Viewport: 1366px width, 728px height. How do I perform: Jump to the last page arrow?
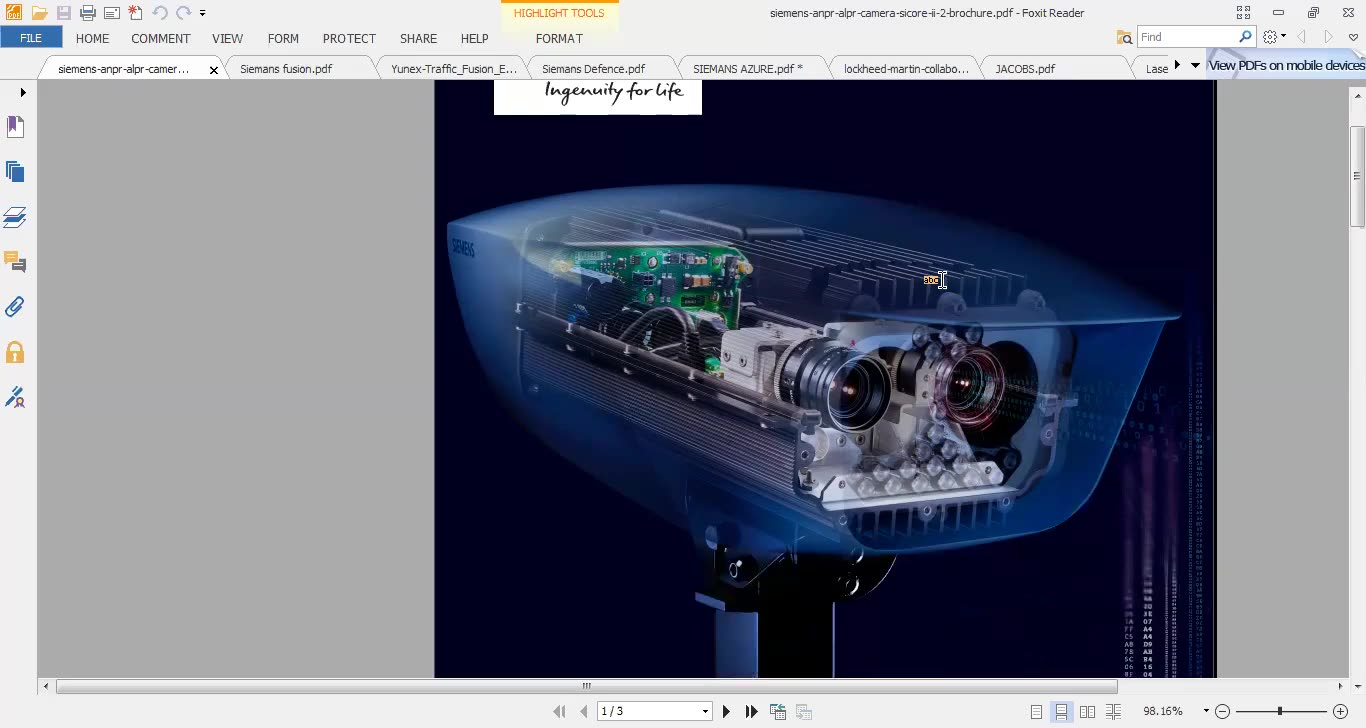[x=752, y=711]
